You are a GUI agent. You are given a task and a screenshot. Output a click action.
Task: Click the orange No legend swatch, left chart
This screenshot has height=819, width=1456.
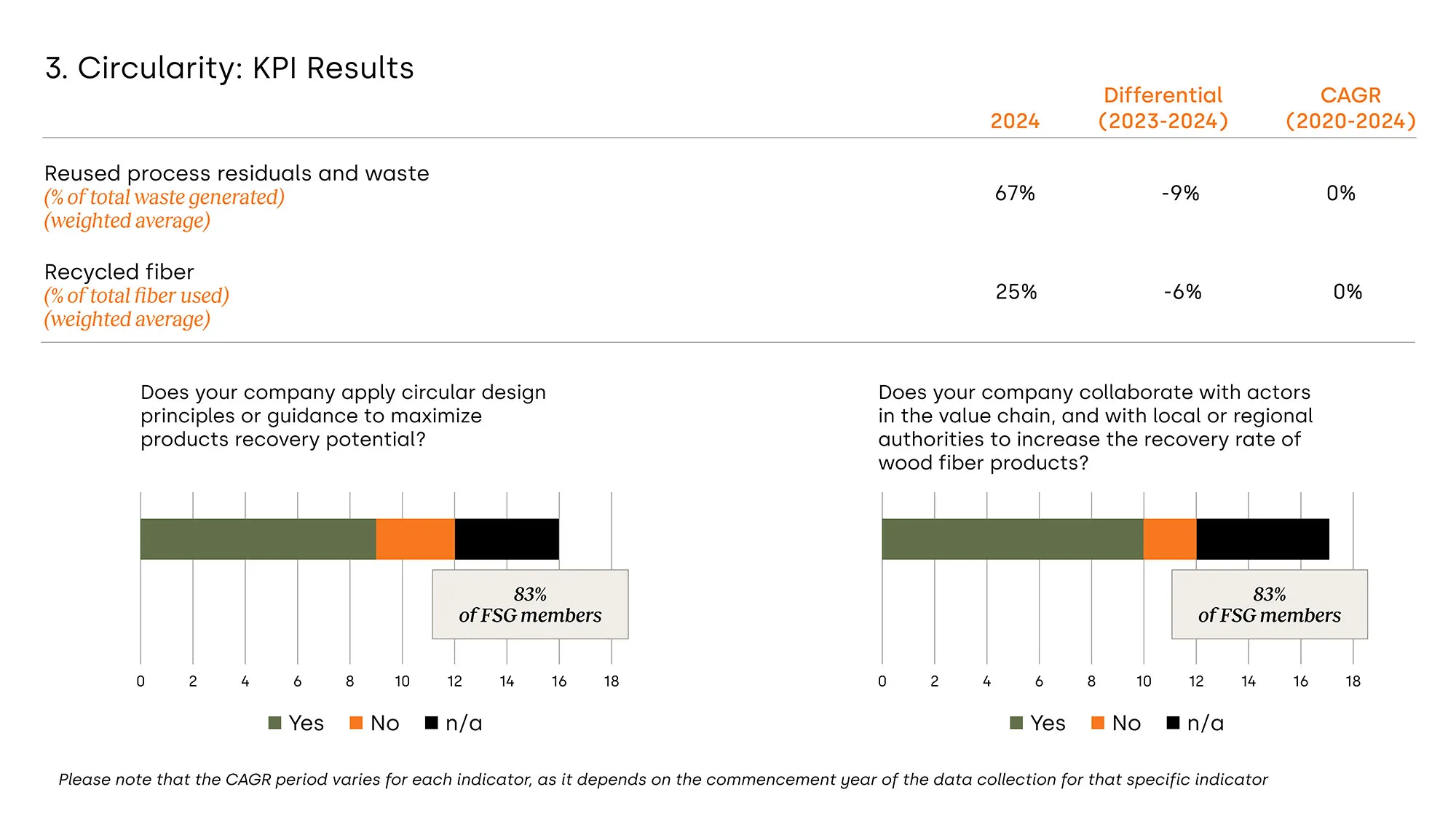pos(356,723)
